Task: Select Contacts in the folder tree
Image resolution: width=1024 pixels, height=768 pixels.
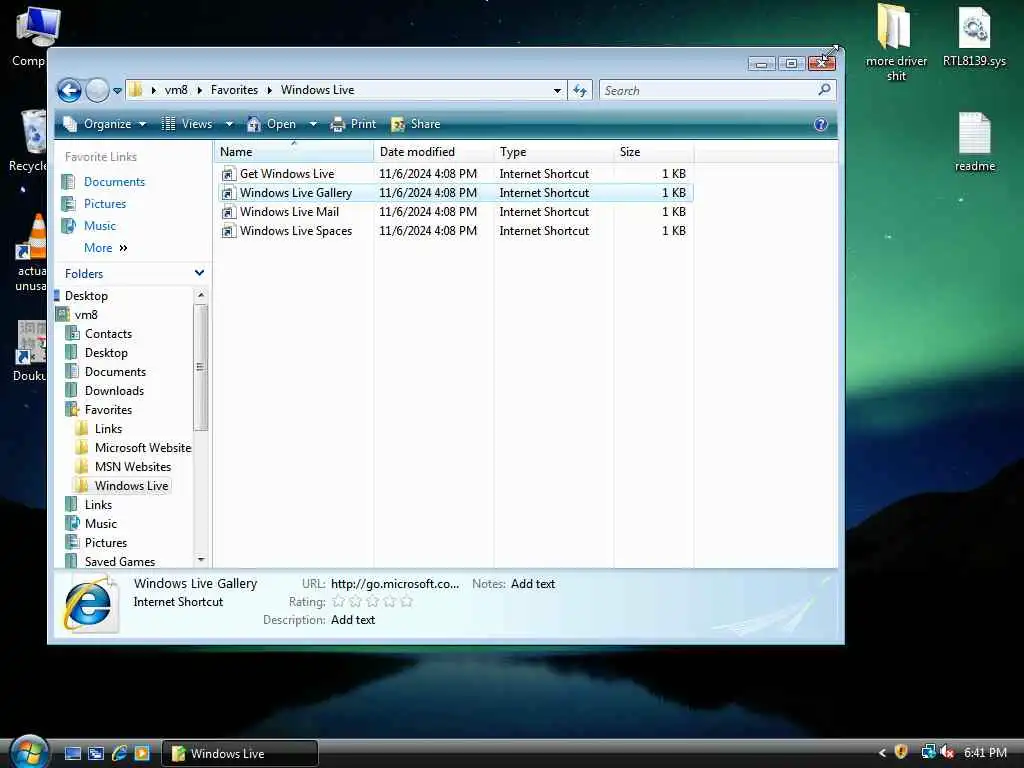Action: click(x=108, y=334)
